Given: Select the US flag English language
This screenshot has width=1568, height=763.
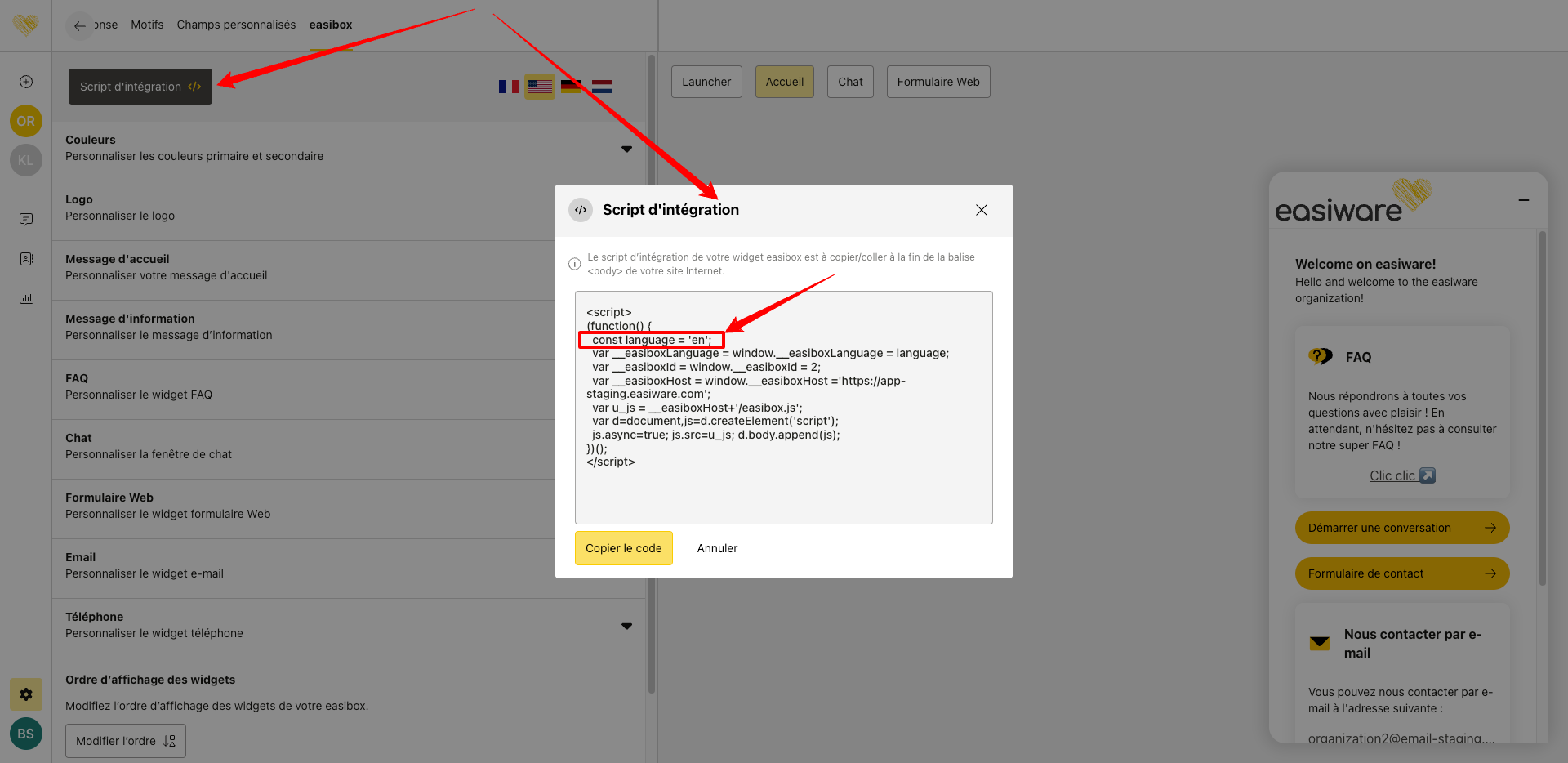Looking at the screenshot, I should coord(539,87).
